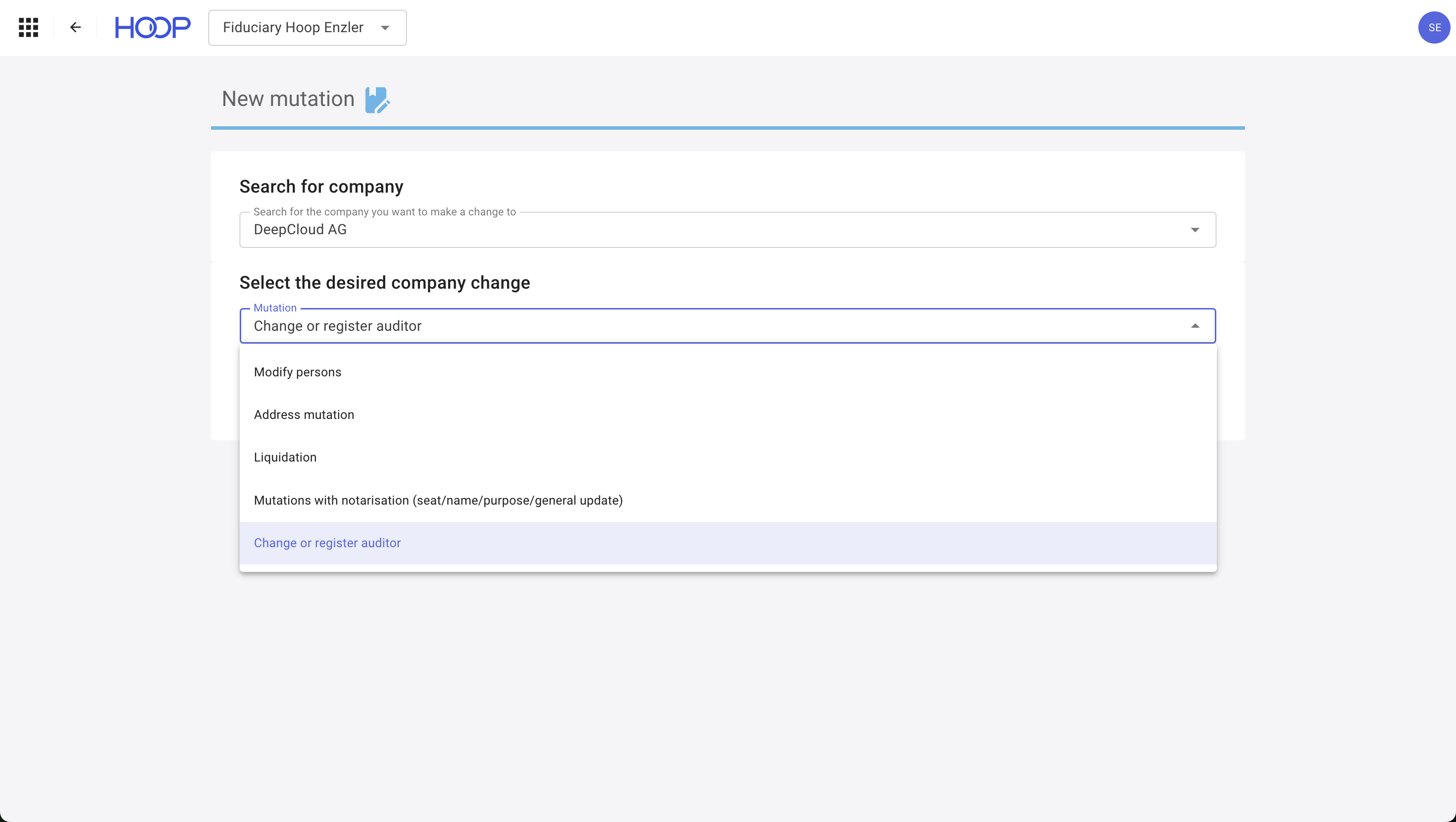1456x822 pixels.
Task: Click the New mutation heading
Action: tap(288, 99)
